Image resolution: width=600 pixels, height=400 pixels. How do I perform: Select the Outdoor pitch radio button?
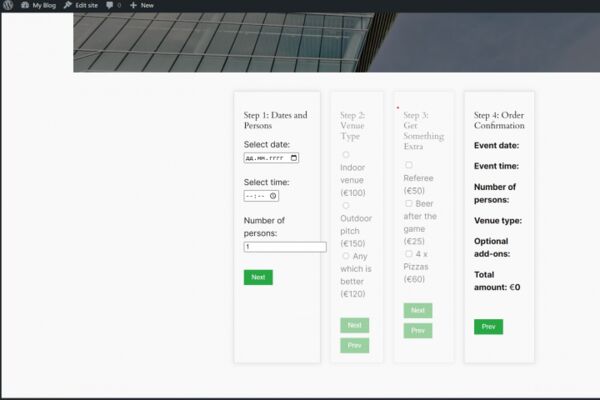(x=346, y=206)
